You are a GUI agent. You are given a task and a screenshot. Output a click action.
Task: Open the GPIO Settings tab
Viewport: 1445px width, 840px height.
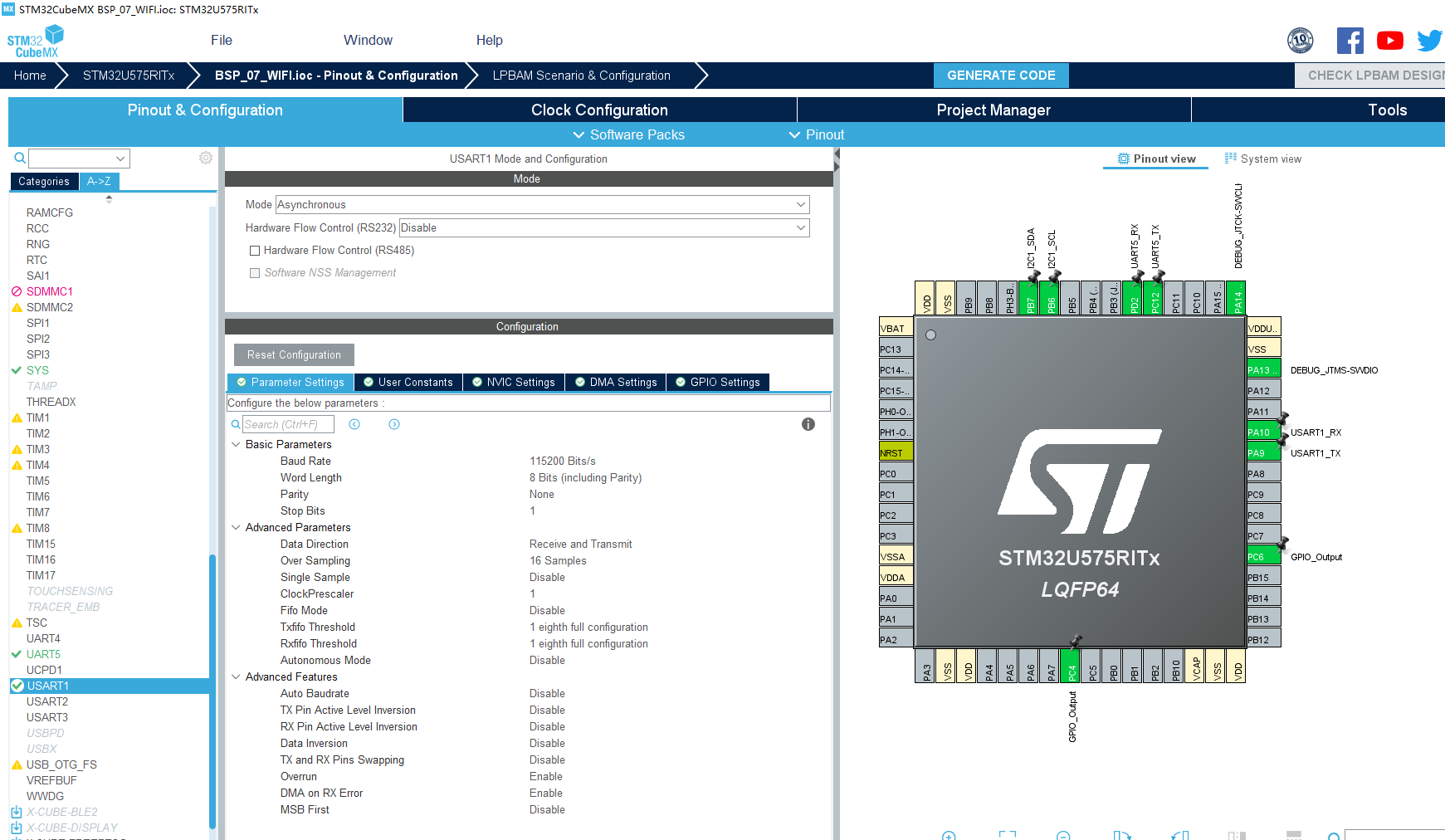click(x=718, y=382)
